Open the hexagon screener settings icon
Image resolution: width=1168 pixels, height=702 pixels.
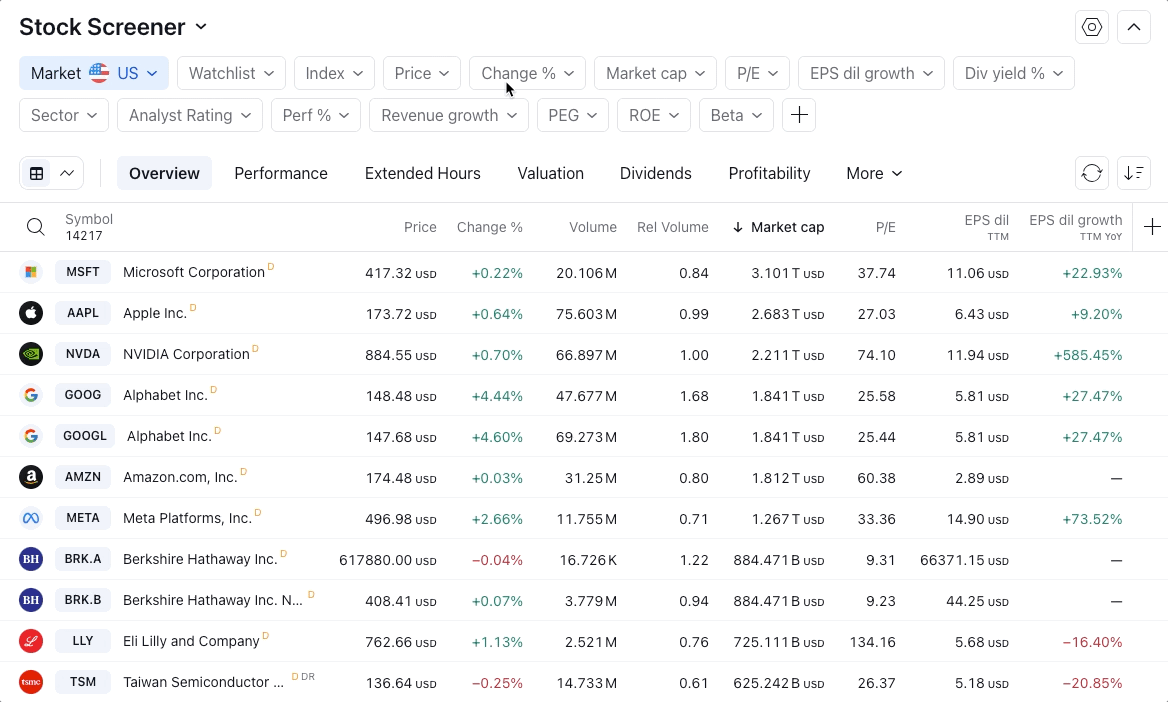(x=1092, y=27)
